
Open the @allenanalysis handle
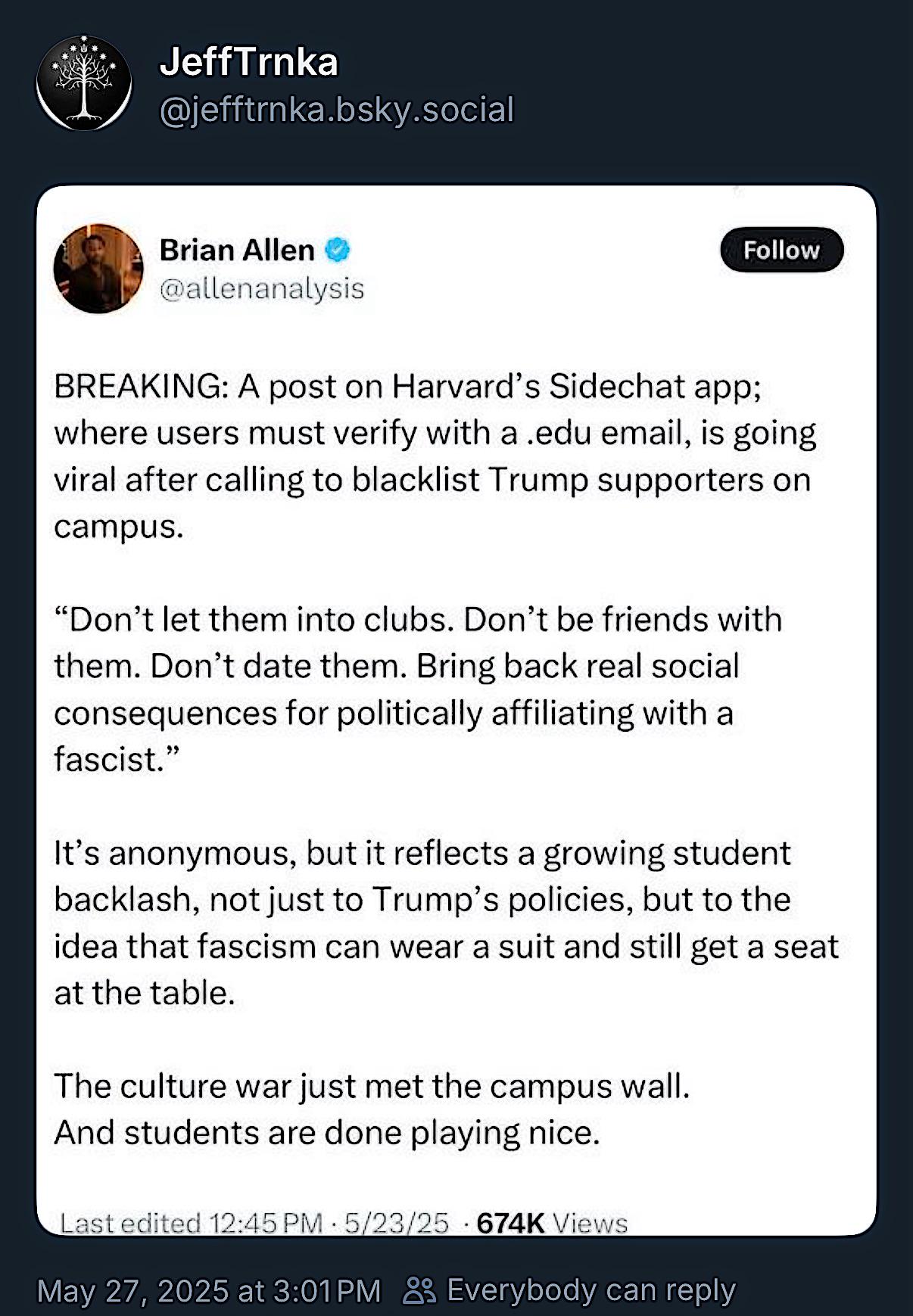[x=262, y=288]
